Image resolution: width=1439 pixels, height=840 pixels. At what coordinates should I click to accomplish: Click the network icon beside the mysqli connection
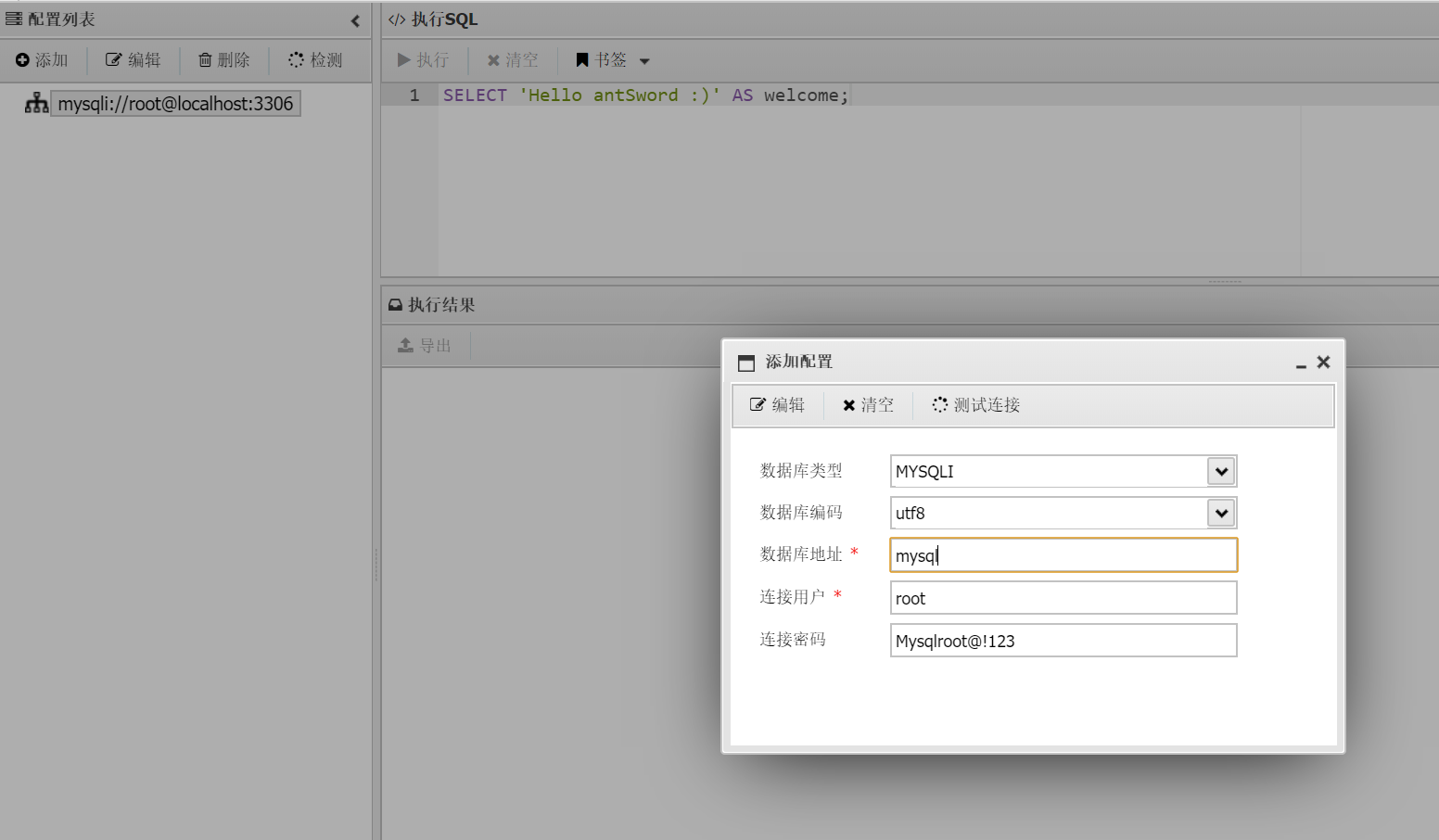click(36, 103)
